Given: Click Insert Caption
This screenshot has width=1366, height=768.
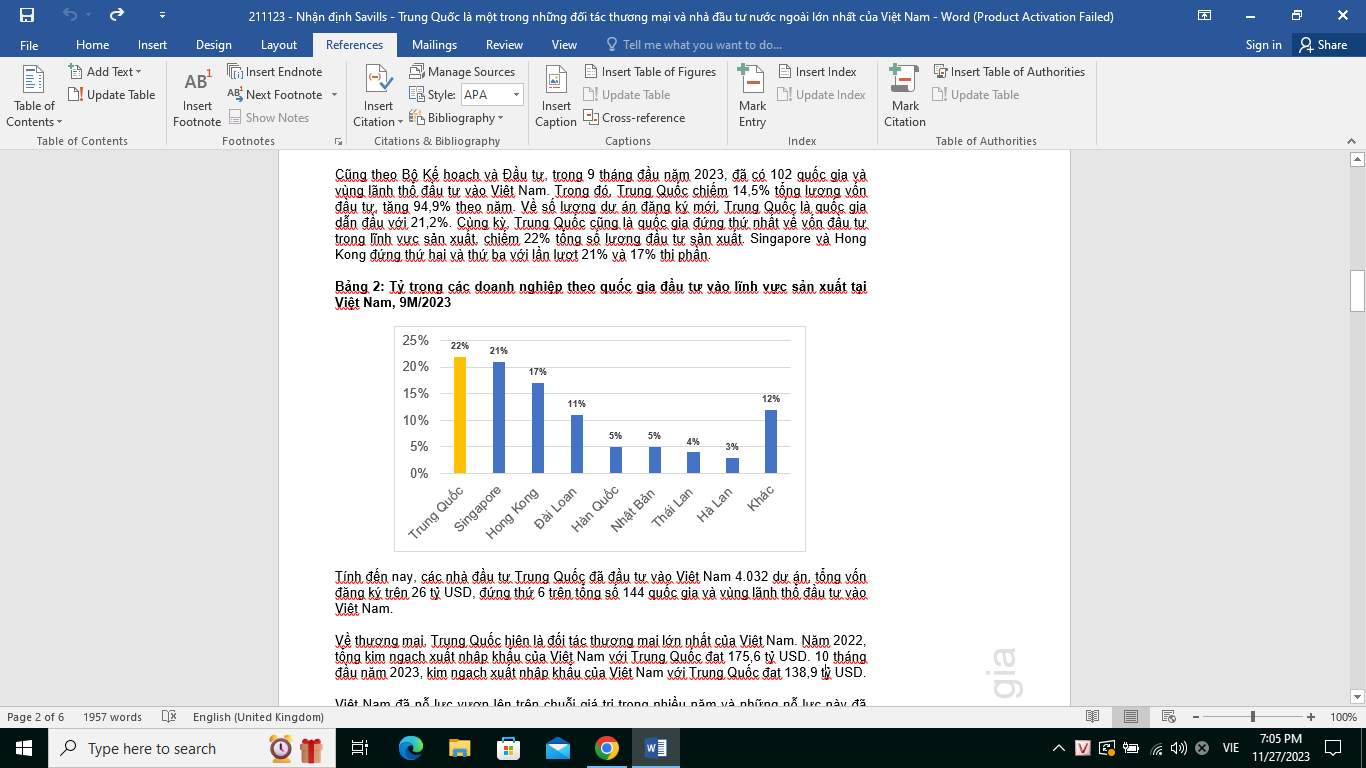Looking at the screenshot, I should click(x=556, y=96).
